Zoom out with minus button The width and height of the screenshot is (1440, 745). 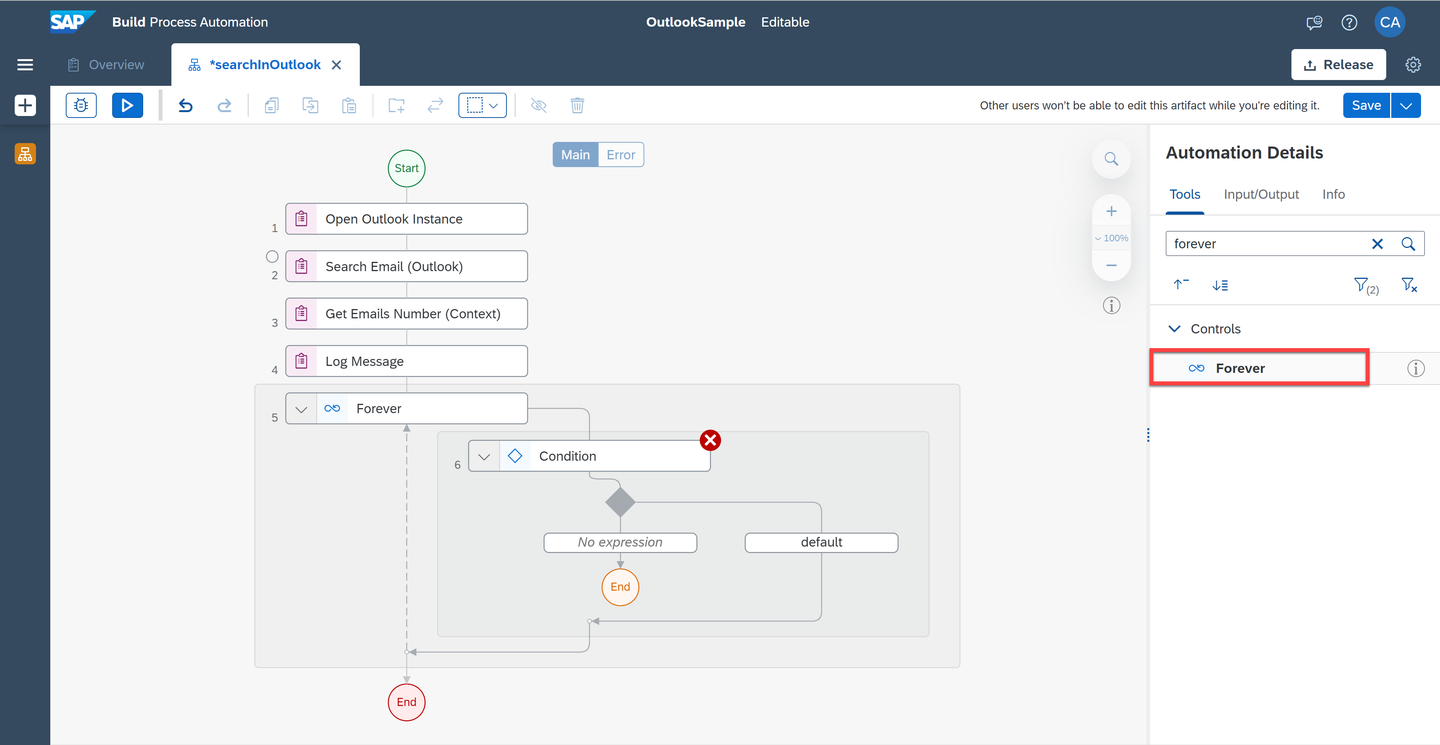(1111, 265)
